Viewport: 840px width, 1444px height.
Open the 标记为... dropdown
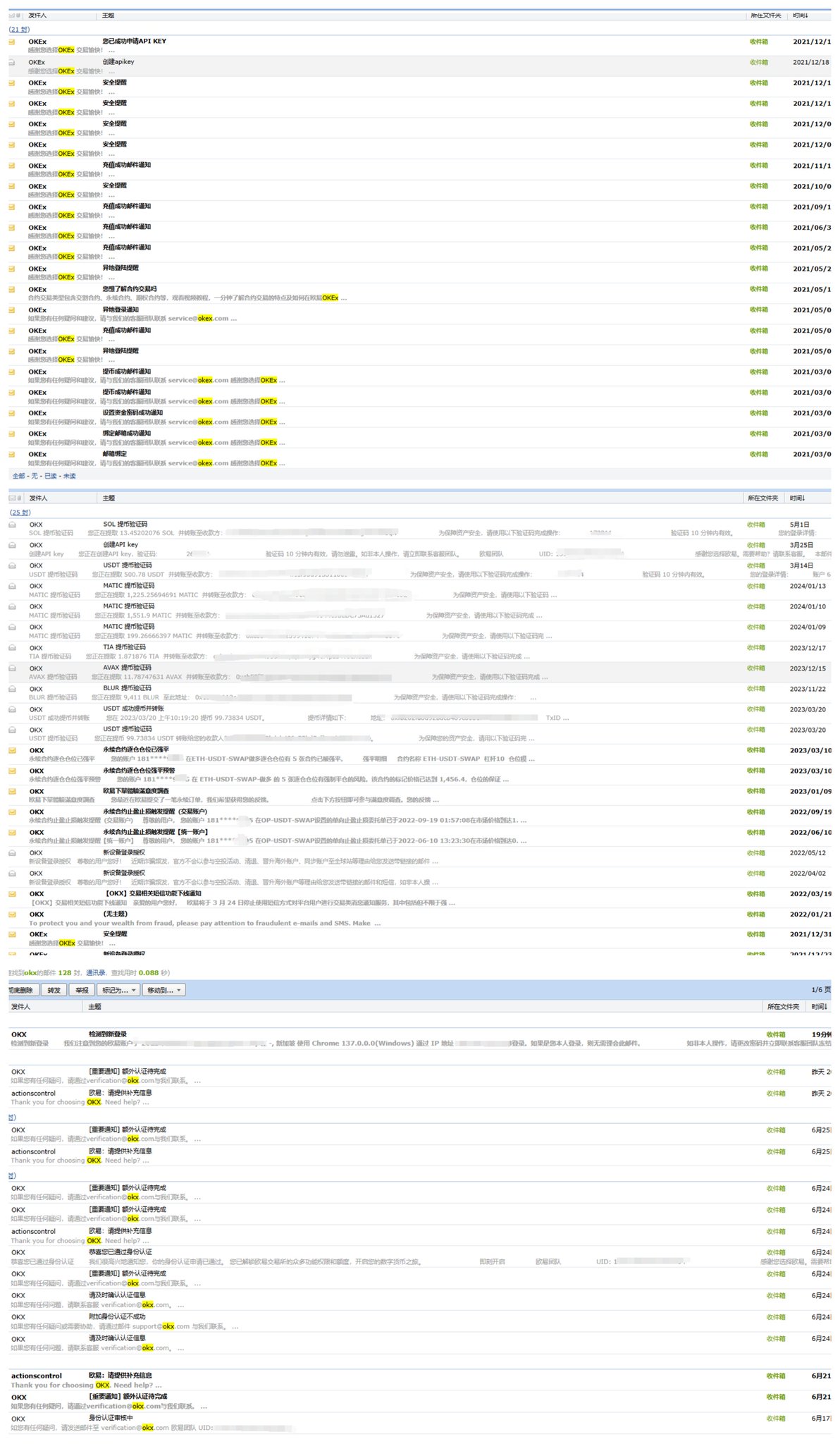coord(118,990)
